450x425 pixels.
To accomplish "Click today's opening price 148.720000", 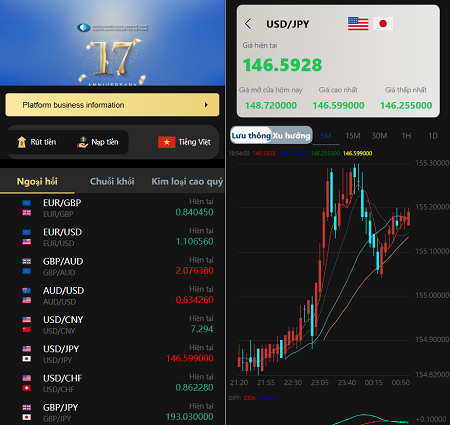I will pos(271,105).
